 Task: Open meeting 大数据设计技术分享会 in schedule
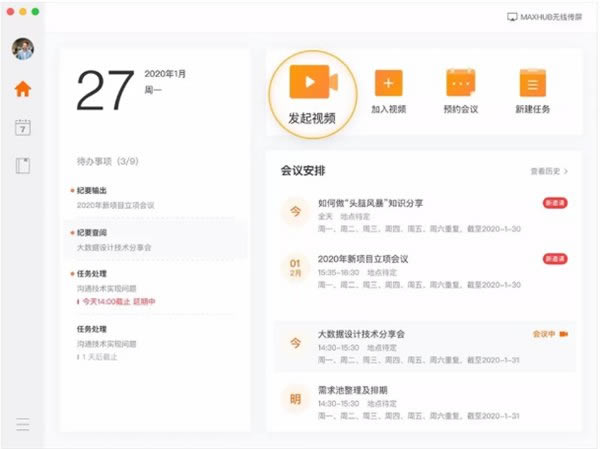[x=361, y=334]
